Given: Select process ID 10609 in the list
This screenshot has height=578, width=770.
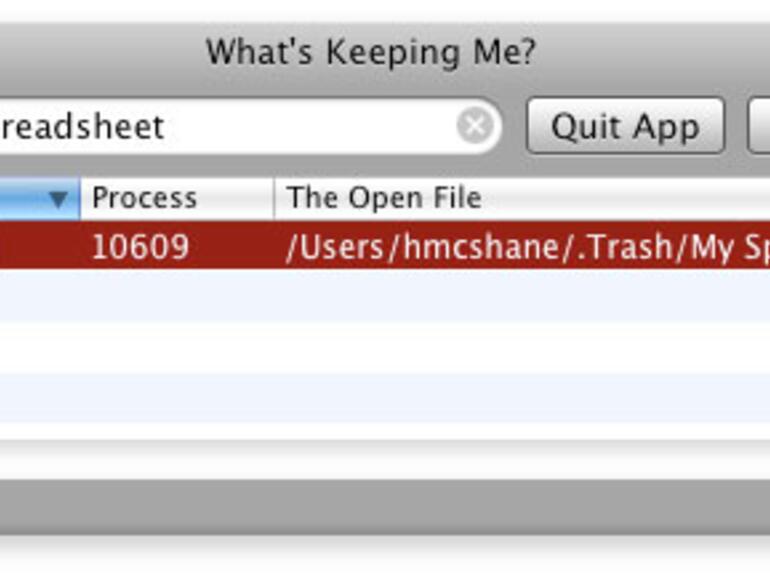Looking at the screenshot, I should coord(140,247).
